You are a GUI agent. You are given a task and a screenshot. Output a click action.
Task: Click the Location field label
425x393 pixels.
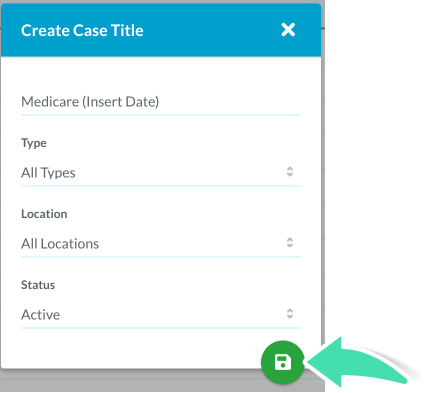[44, 214]
